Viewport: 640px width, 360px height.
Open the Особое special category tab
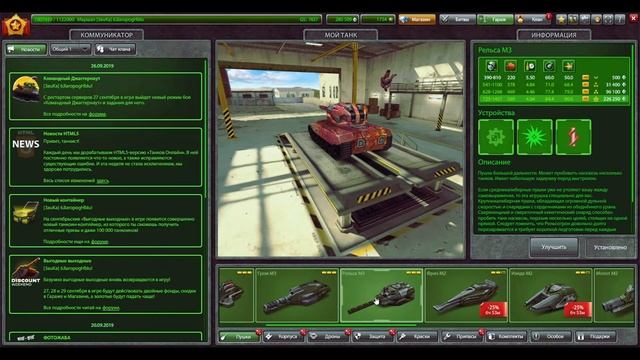551,337
